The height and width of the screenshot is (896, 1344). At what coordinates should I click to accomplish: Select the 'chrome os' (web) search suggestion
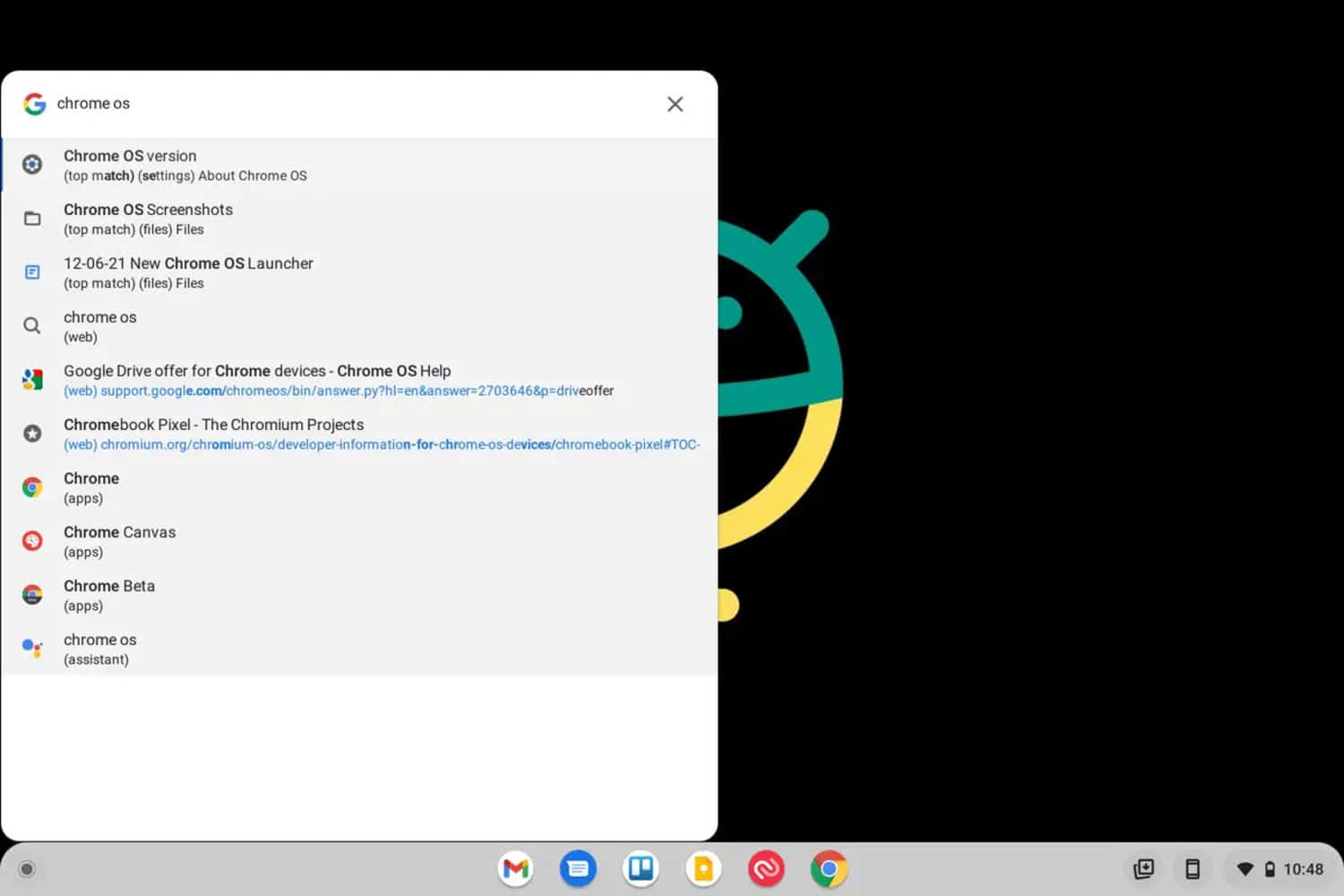click(x=359, y=326)
